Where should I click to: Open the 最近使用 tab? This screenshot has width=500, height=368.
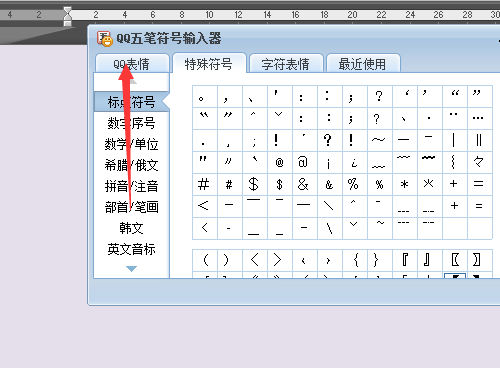point(363,63)
